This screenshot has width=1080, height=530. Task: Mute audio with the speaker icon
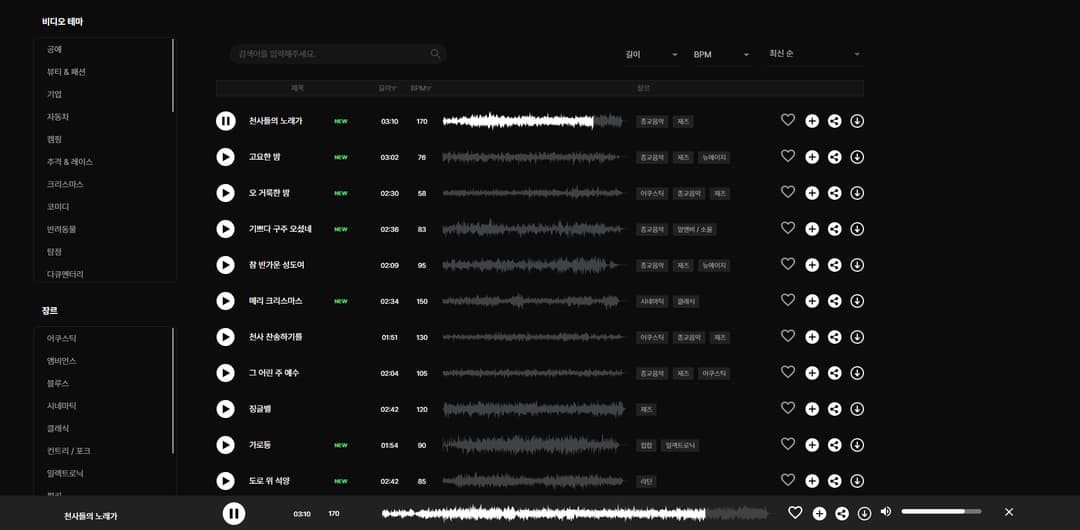(886, 512)
